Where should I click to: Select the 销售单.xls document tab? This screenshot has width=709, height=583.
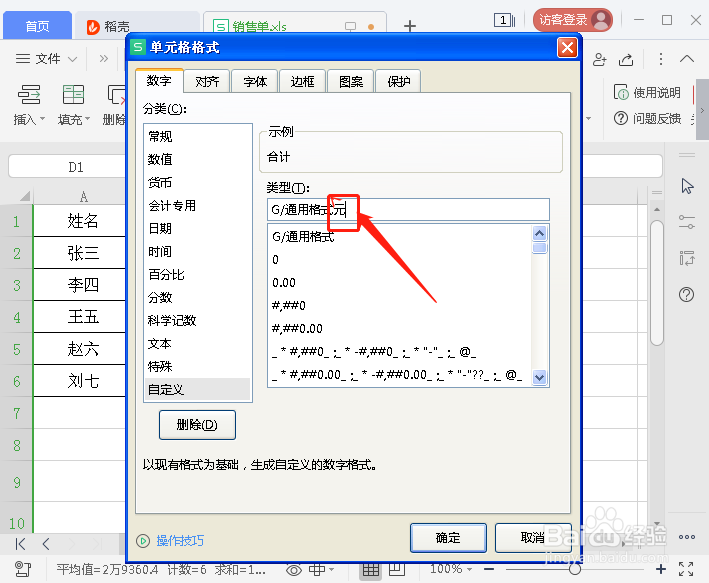295,27
